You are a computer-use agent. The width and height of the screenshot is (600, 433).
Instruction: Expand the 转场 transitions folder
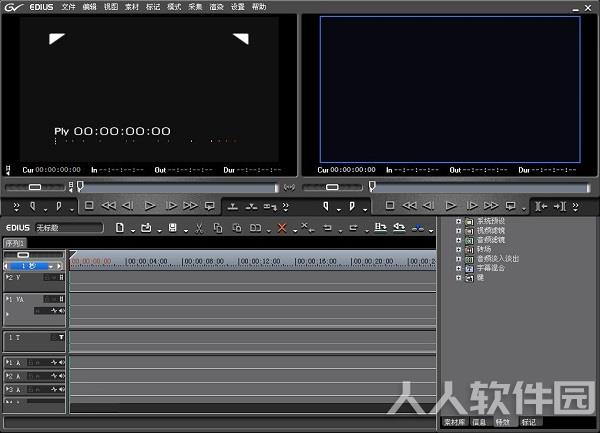click(x=459, y=249)
